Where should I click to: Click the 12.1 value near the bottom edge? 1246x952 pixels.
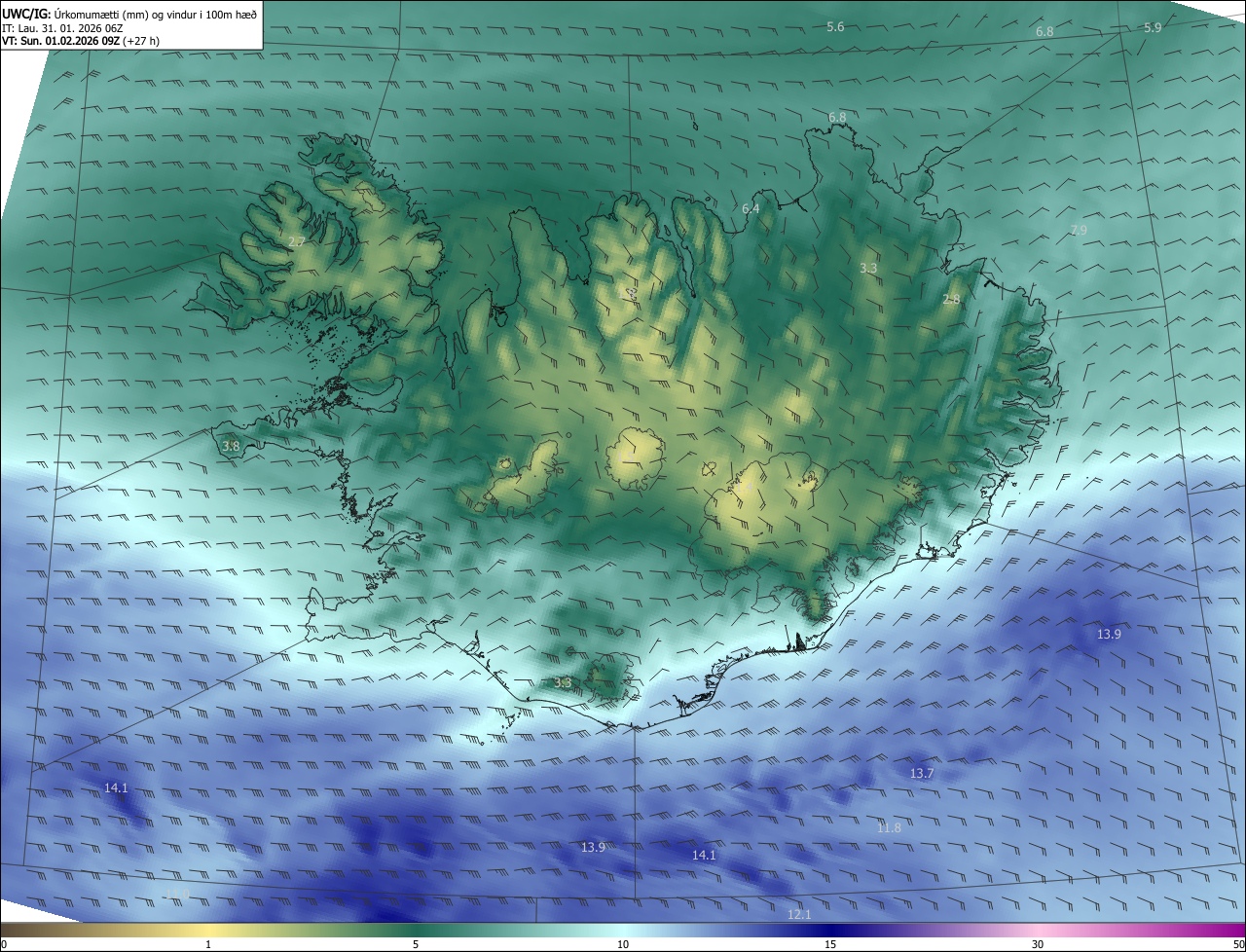click(799, 914)
